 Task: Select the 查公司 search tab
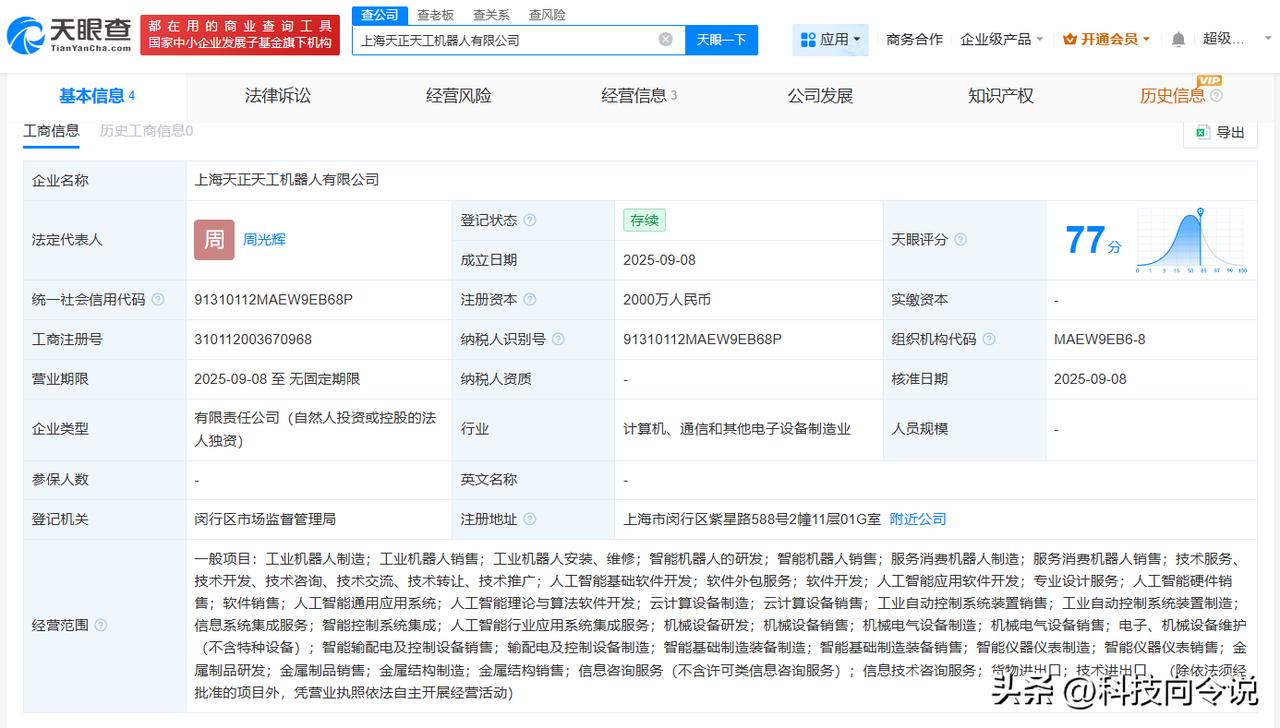pos(380,14)
